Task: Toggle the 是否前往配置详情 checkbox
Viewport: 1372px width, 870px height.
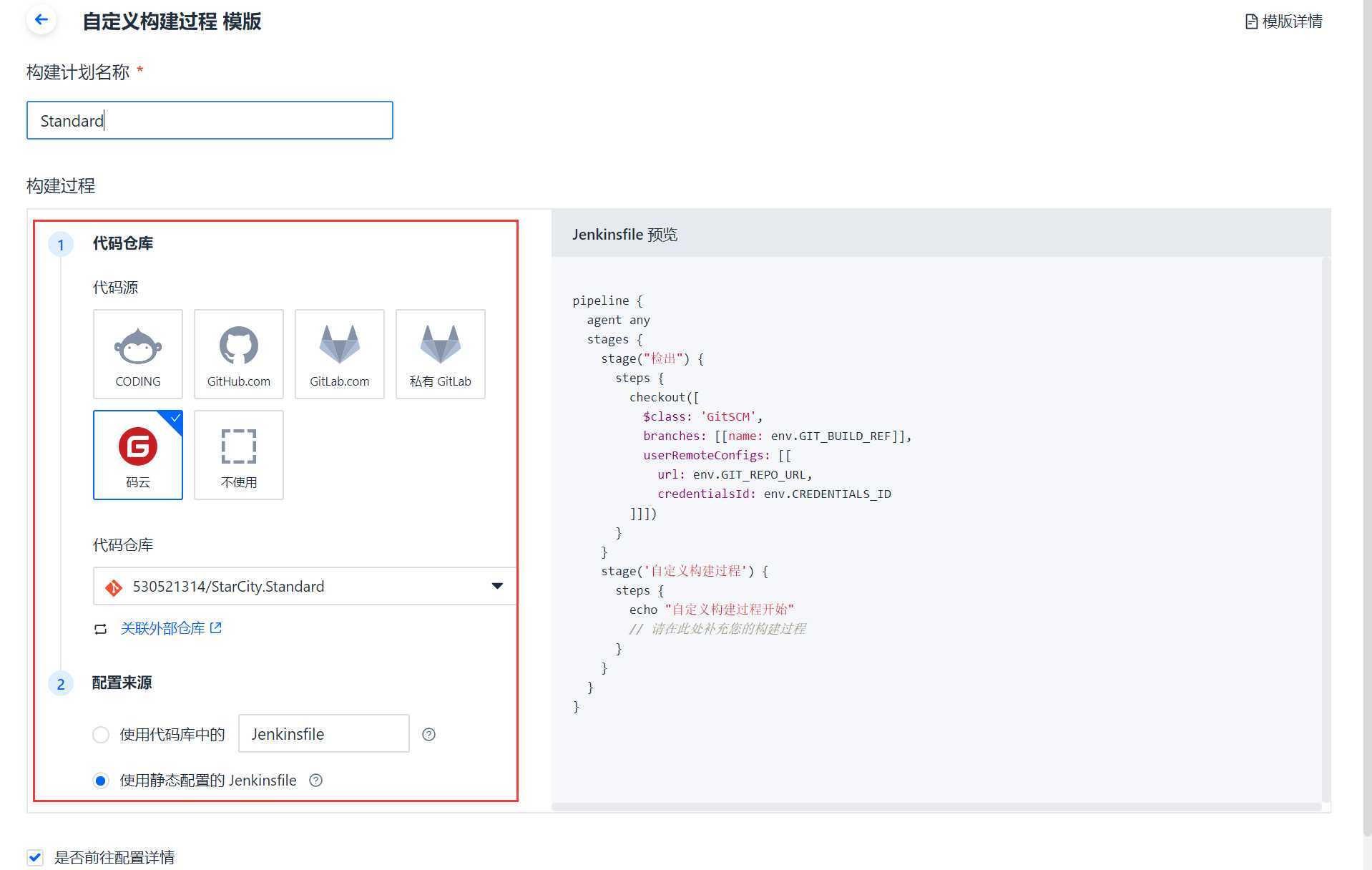Action: tap(35, 857)
